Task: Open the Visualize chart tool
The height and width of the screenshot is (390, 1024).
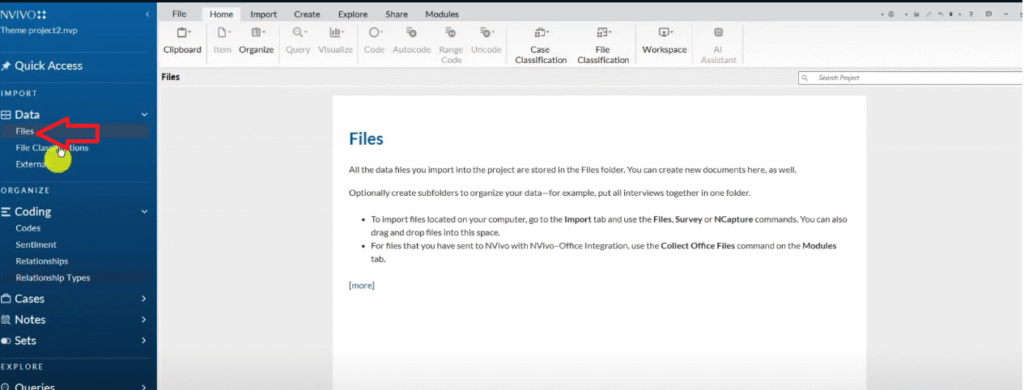Action: (x=336, y=42)
